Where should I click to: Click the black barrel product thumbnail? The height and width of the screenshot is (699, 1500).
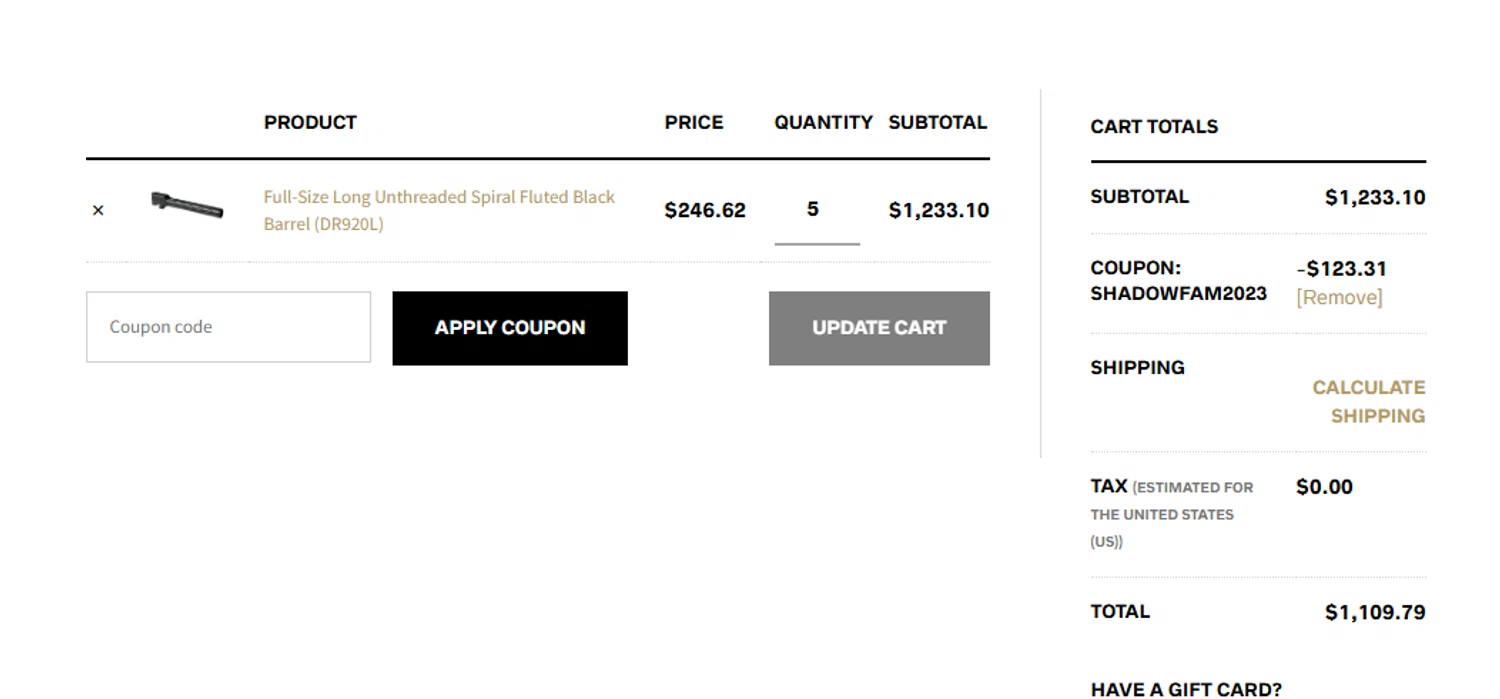tap(187, 206)
